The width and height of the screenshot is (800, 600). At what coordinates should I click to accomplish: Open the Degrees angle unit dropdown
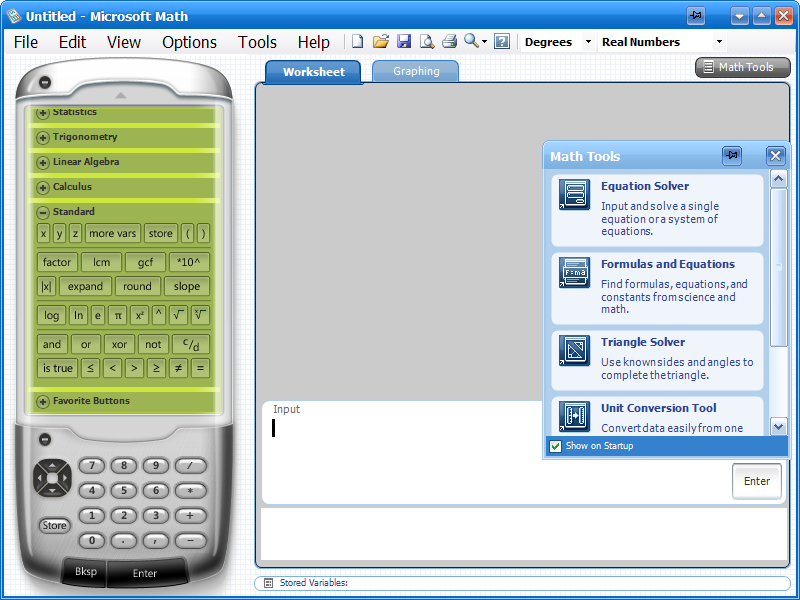pyautogui.click(x=588, y=42)
